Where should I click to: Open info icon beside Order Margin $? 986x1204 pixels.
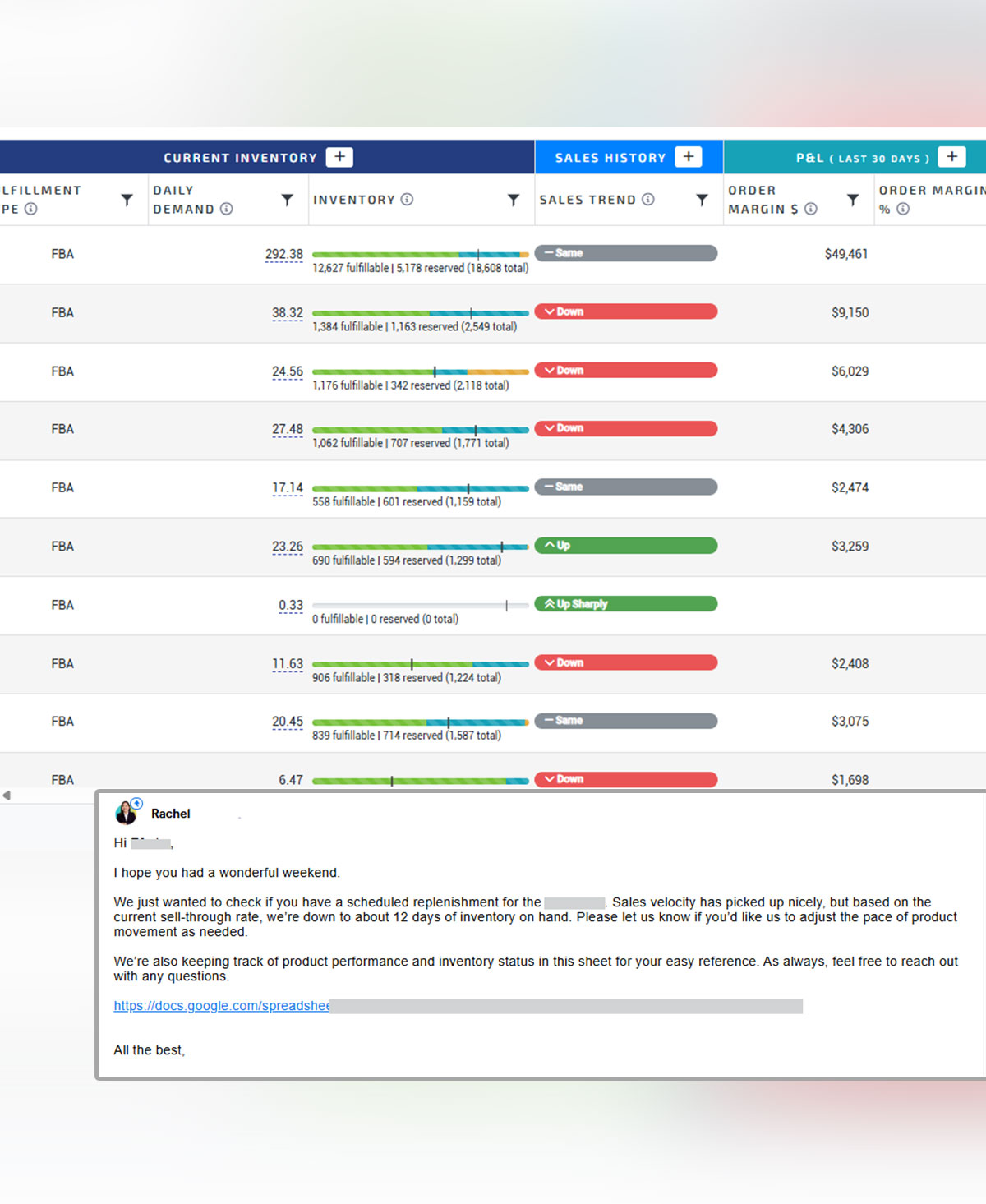(811, 209)
